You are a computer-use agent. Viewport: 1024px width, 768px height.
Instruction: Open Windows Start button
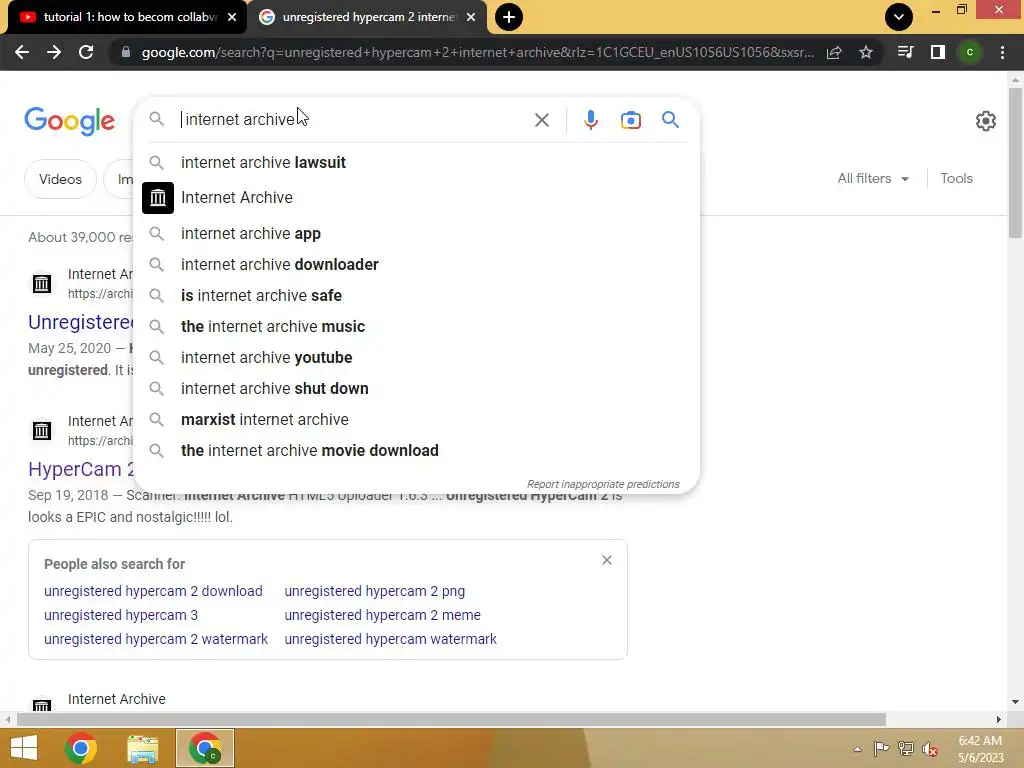coord(24,748)
